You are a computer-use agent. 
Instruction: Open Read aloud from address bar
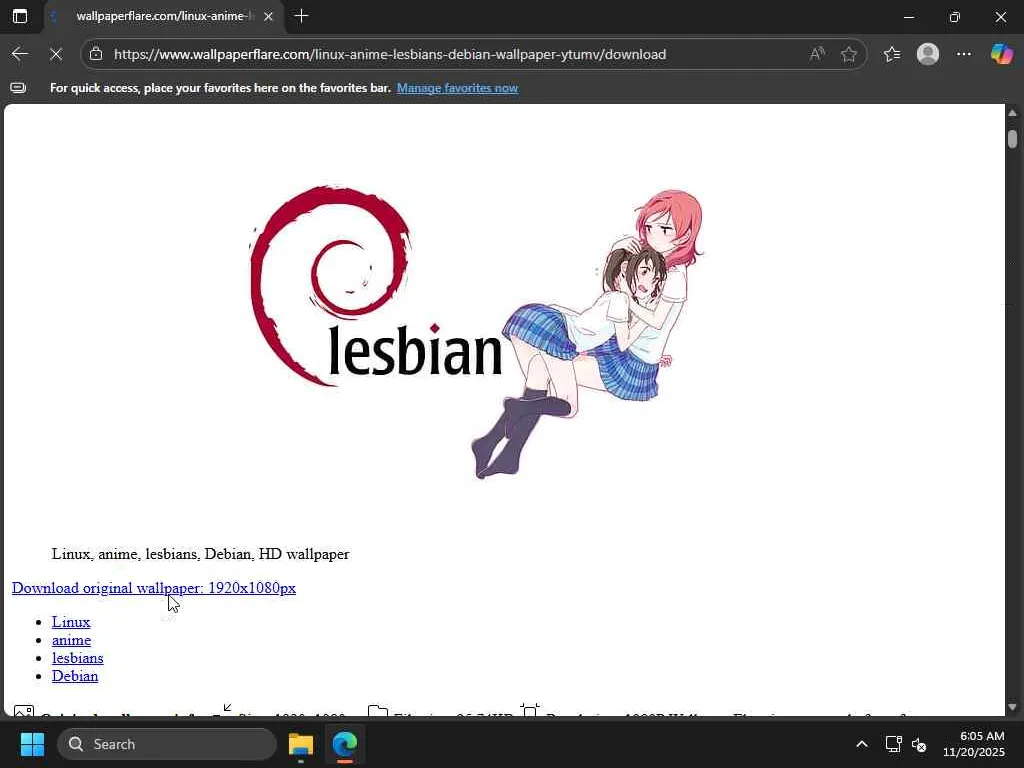coord(817,54)
